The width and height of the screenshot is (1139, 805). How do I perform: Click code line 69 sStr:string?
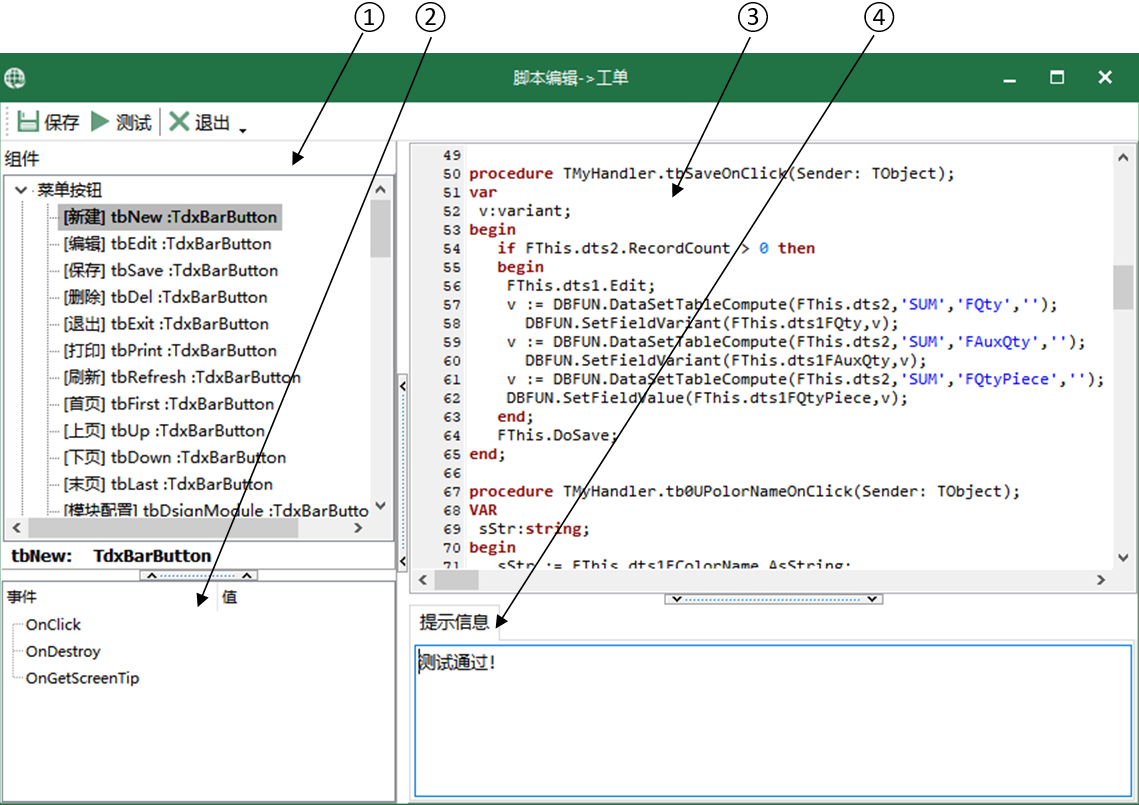[534, 529]
